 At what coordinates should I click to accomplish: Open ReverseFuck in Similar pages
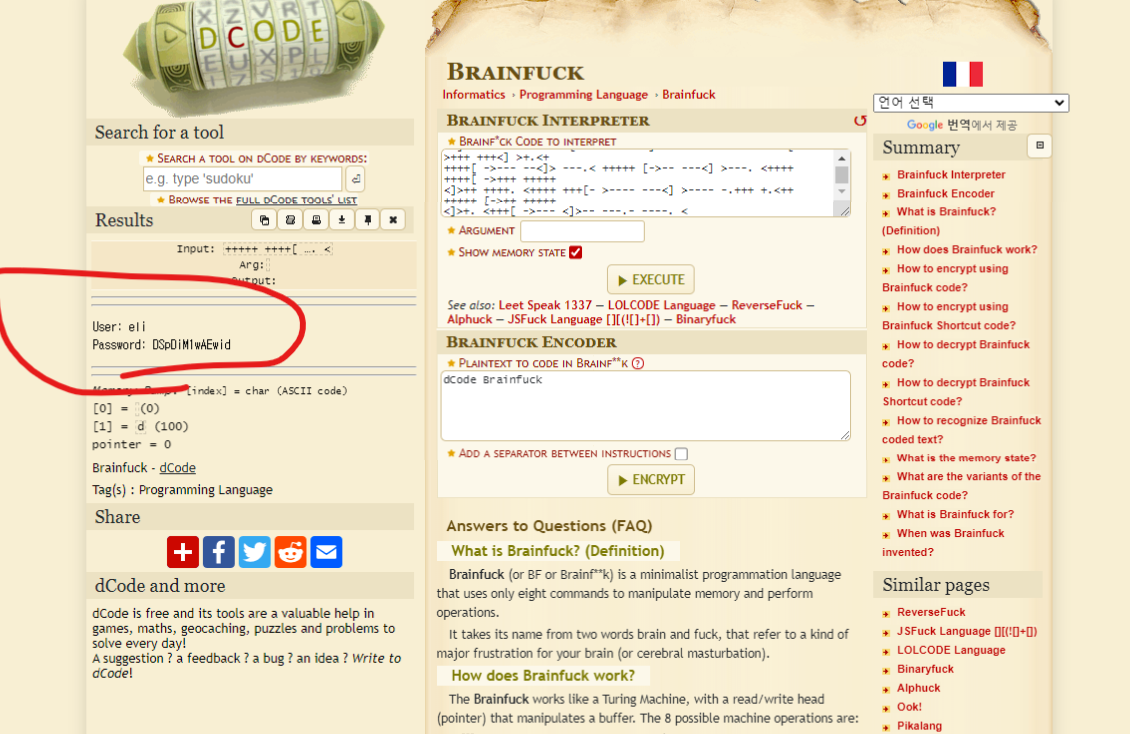pyautogui.click(x=930, y=612)
